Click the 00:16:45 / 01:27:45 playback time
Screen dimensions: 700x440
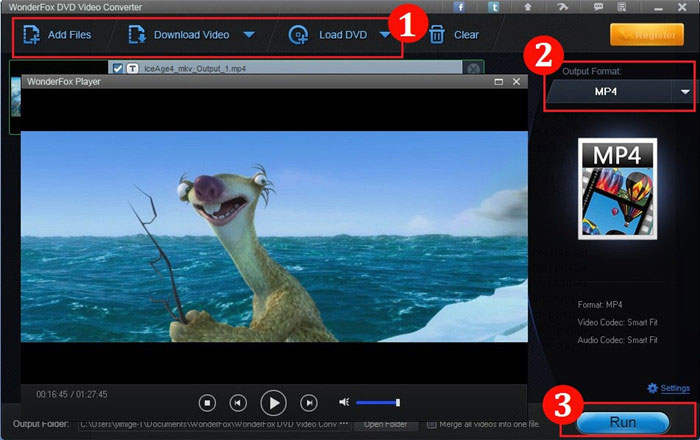(72, 394)
